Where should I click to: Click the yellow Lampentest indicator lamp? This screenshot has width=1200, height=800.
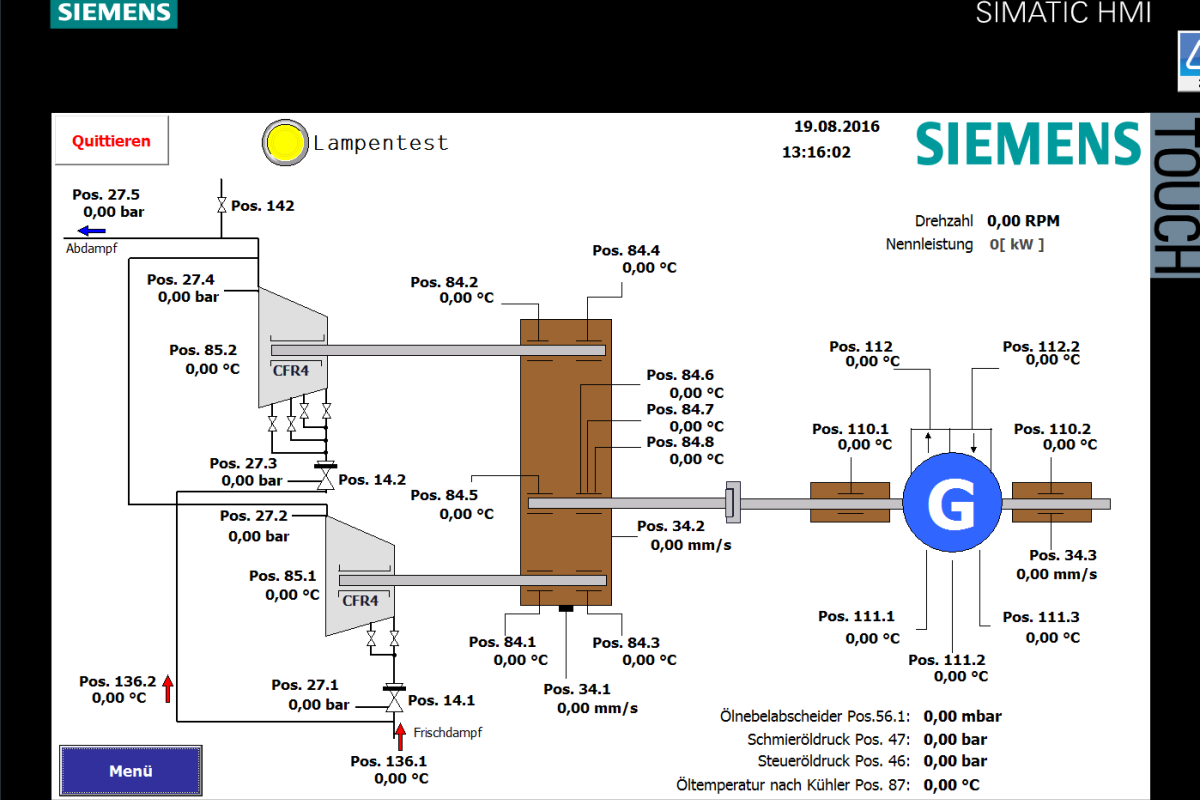[284, 143]
